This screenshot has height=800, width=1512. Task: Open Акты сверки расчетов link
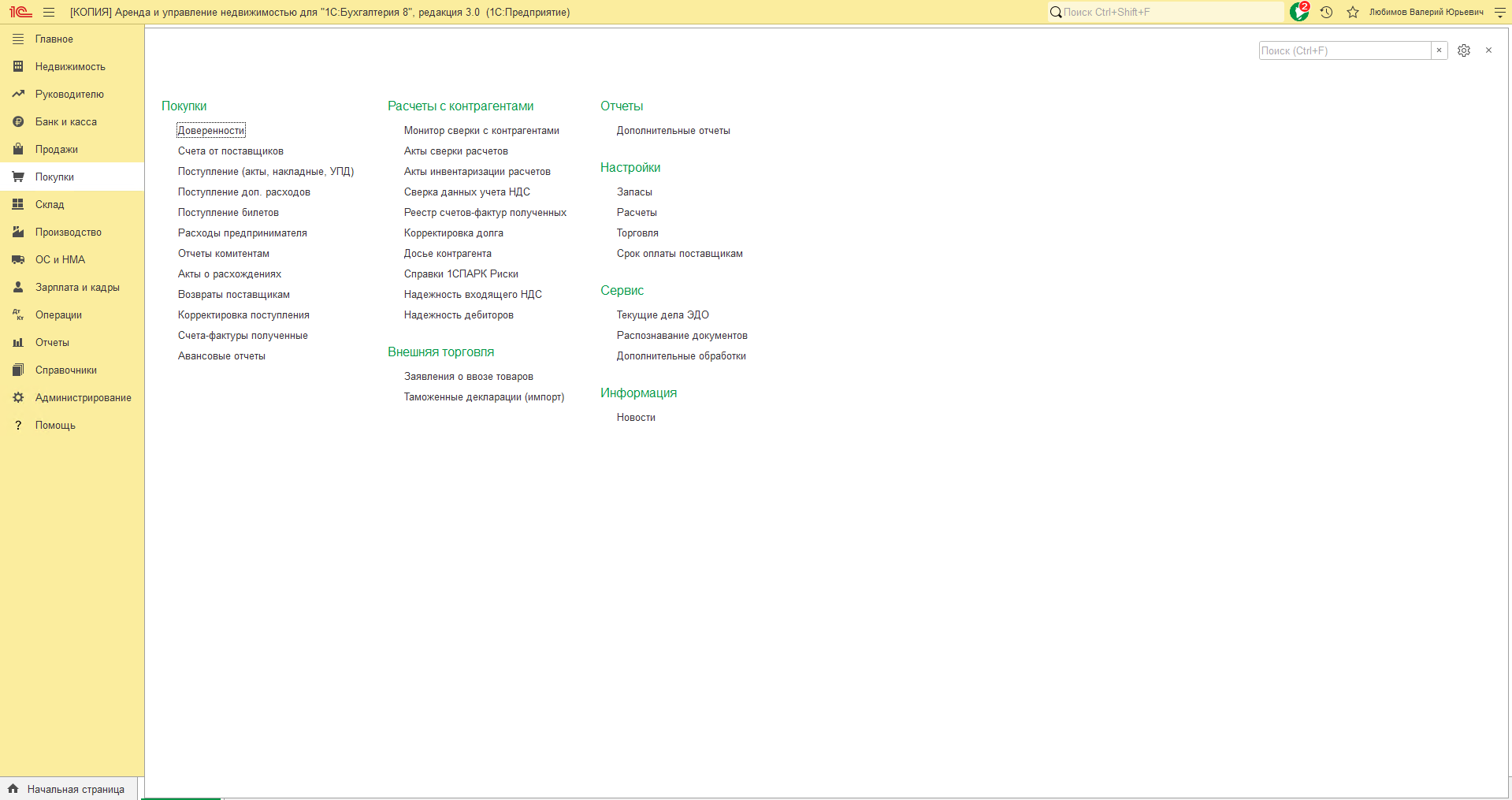coord(456,151)
